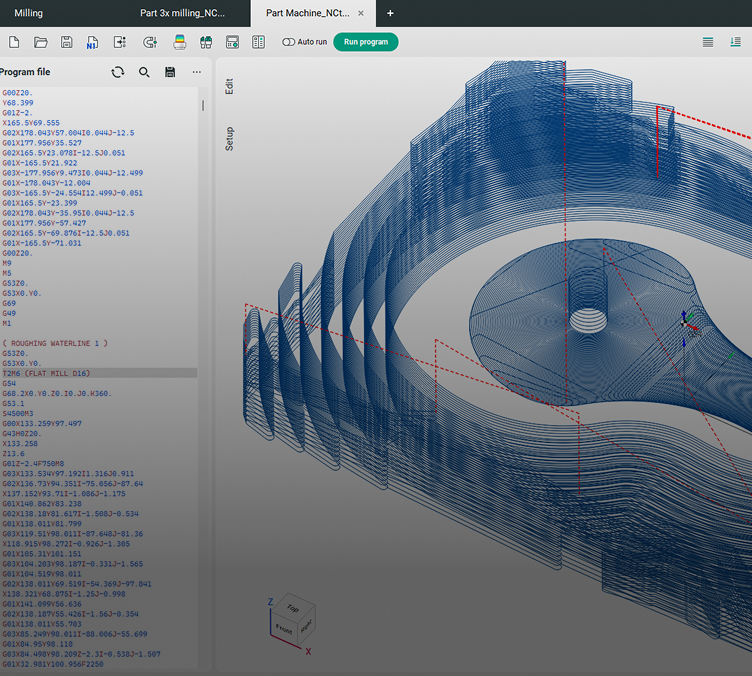Switch to the Milling tab
752x676 pixels.
pyautogui.click(x=28, y=13)
